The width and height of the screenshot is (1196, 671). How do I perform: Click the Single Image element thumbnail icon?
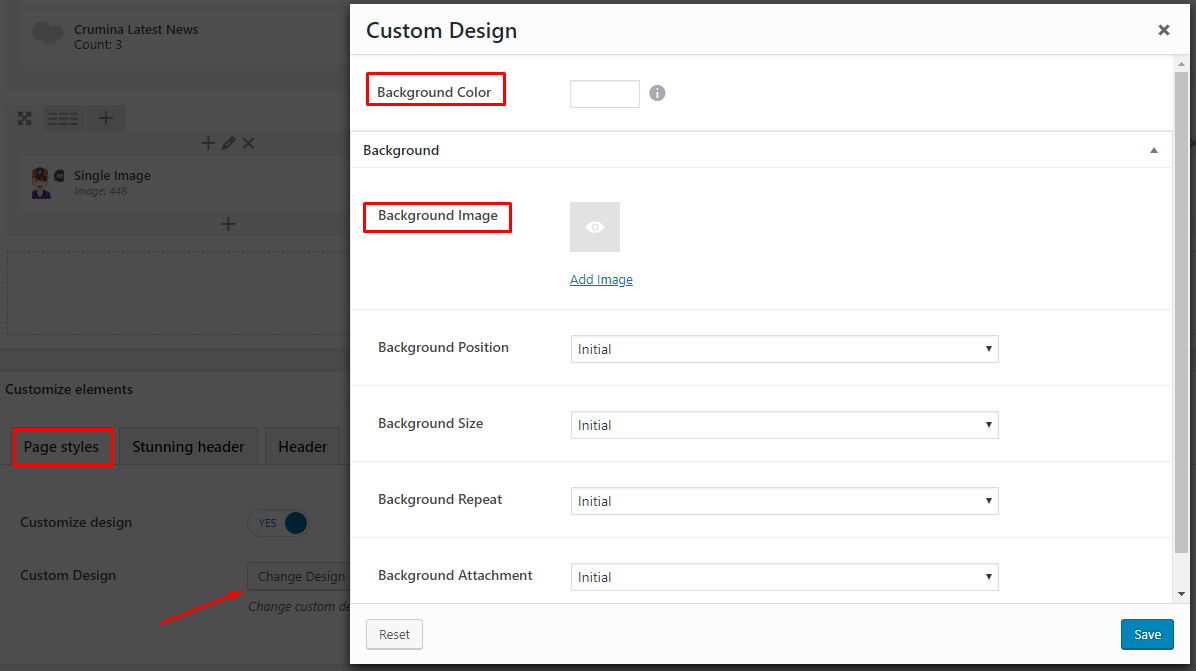coord(47,183)
